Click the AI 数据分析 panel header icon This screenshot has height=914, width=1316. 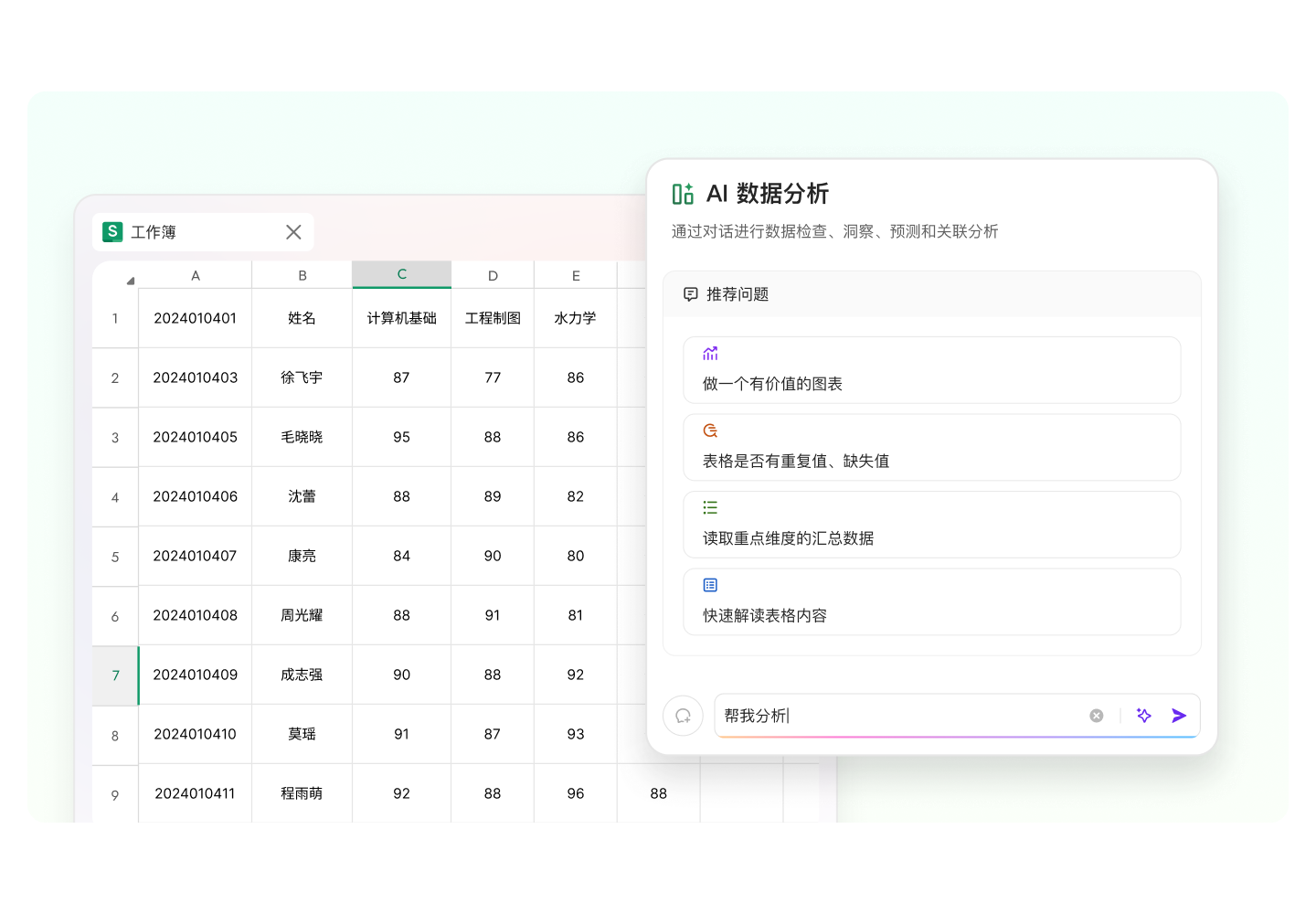[x=683, y=194]
